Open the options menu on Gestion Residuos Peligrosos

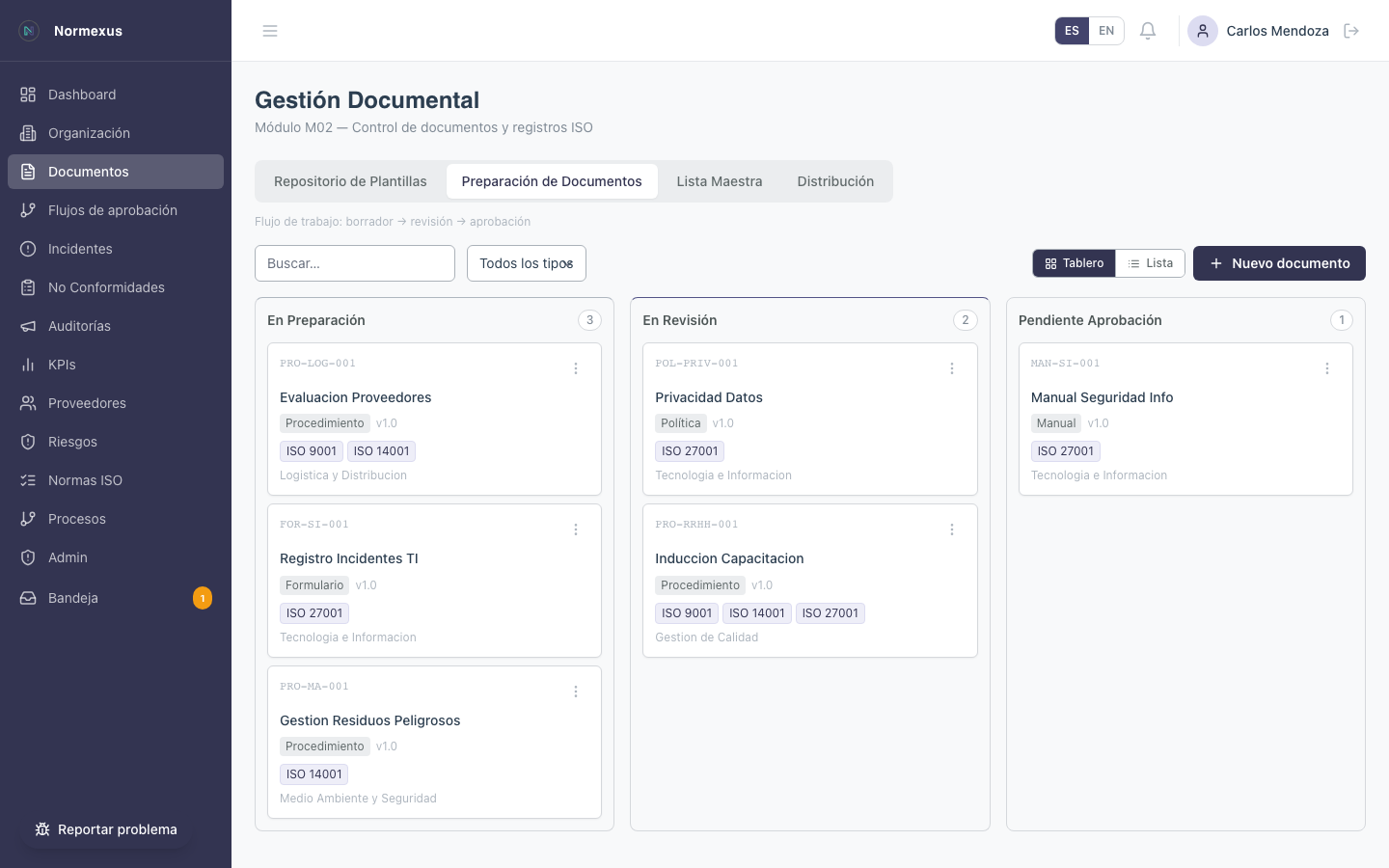576,692
